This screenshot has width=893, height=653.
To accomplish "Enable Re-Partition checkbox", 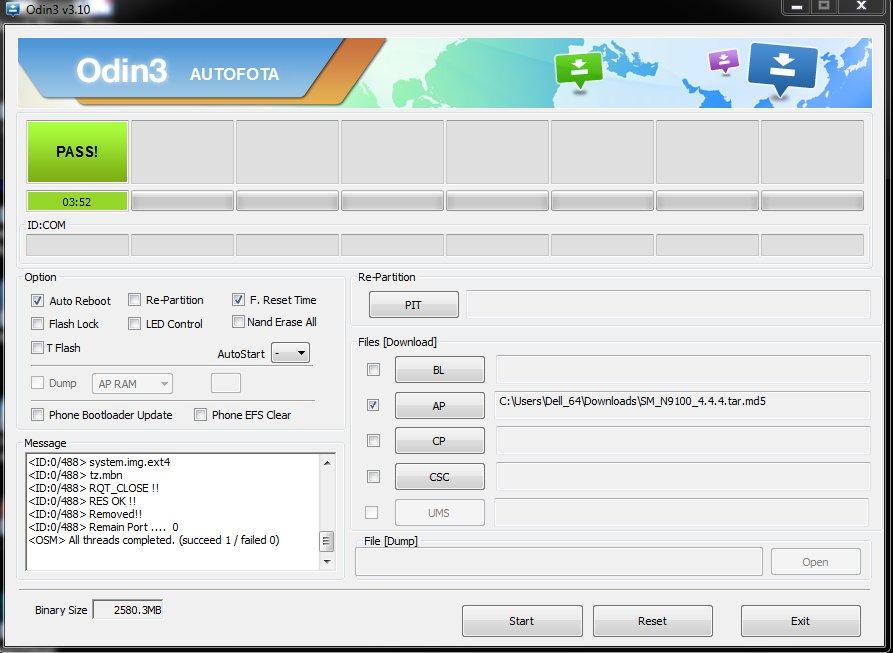I will (134, 299).
